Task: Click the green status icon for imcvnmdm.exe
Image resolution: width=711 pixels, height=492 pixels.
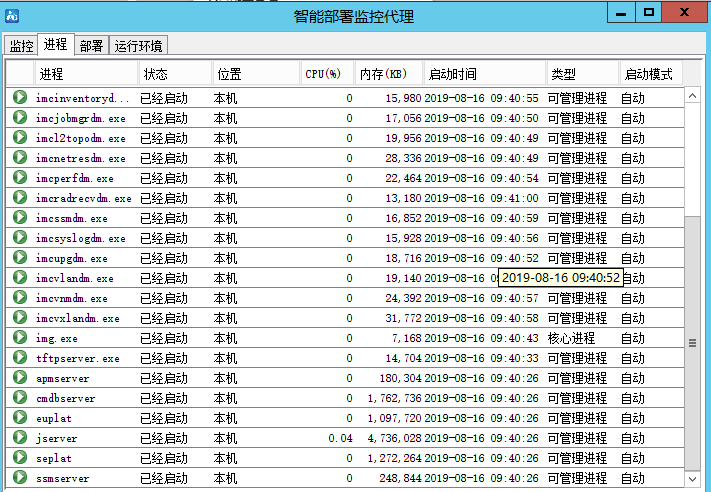Action: pos(20,297)
